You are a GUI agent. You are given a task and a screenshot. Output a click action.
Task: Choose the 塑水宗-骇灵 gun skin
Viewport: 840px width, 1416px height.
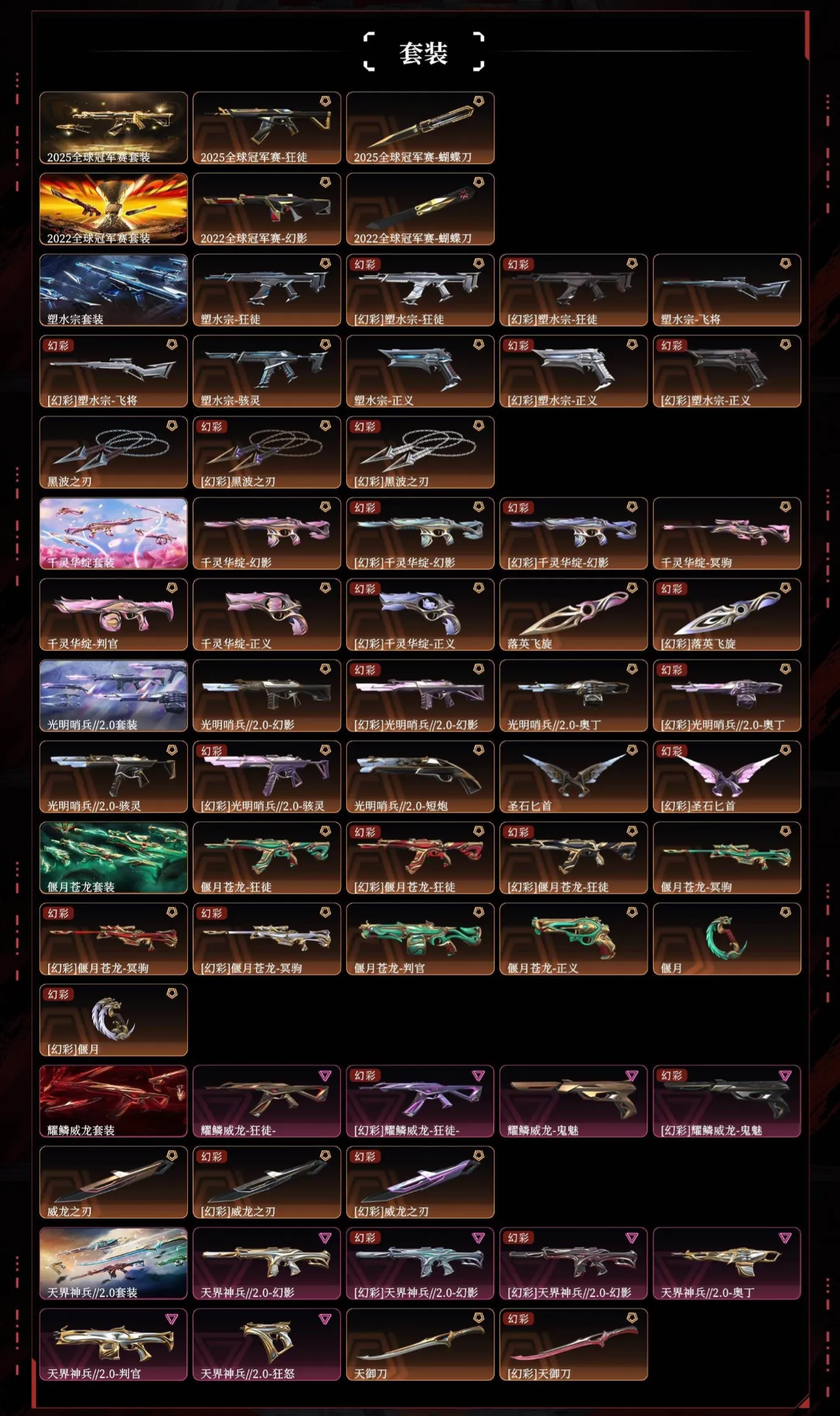[267, 371]
